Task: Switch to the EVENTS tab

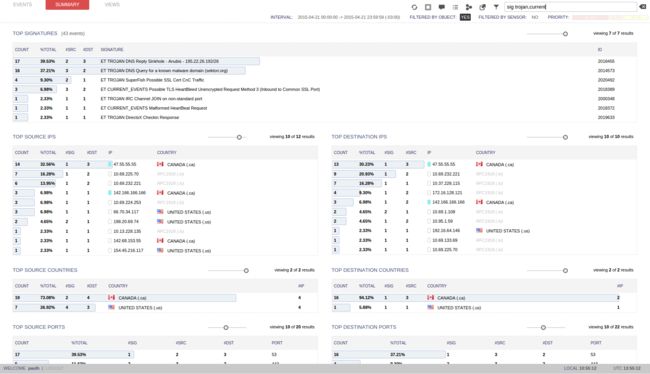Action: pos(22,5)
